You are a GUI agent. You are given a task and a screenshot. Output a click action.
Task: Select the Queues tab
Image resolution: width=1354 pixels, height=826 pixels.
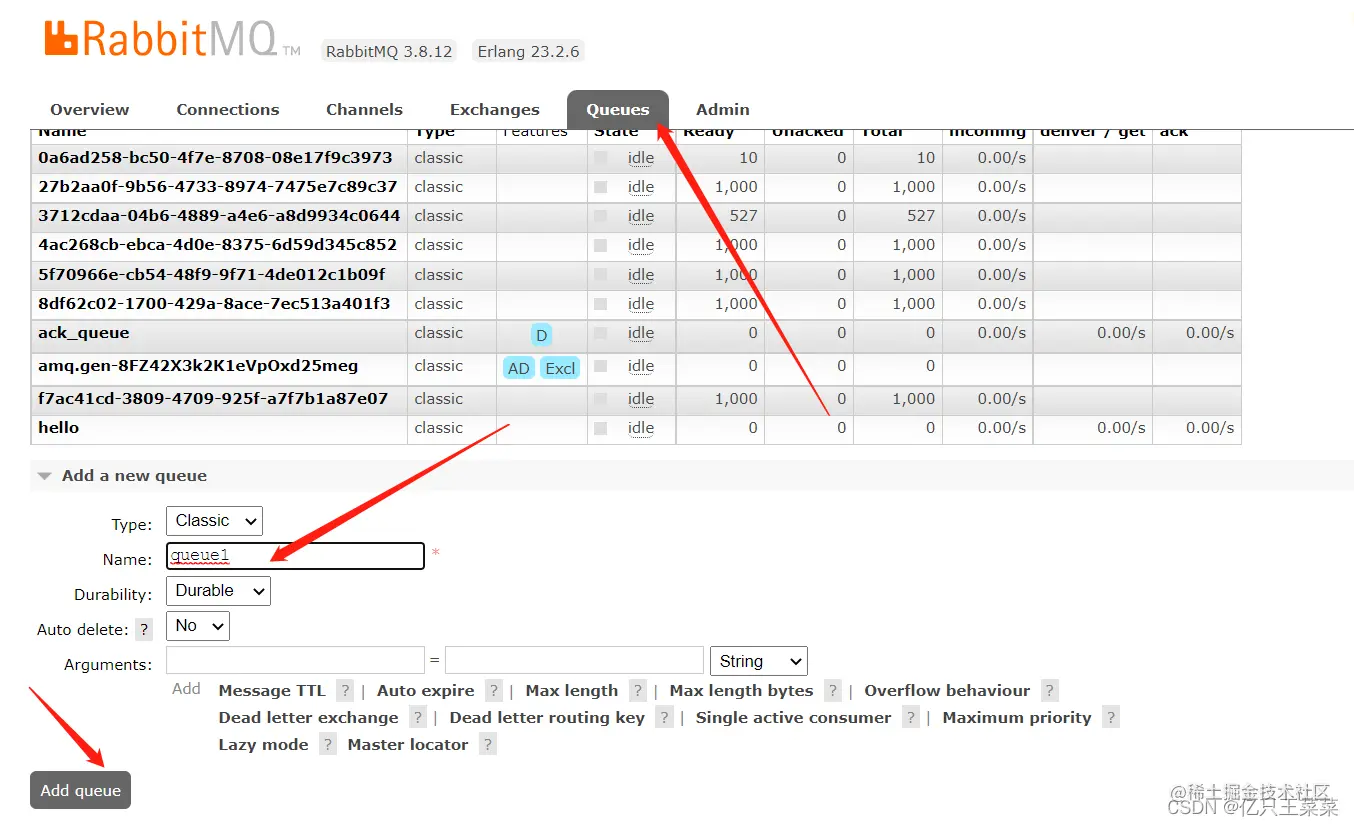618,110
